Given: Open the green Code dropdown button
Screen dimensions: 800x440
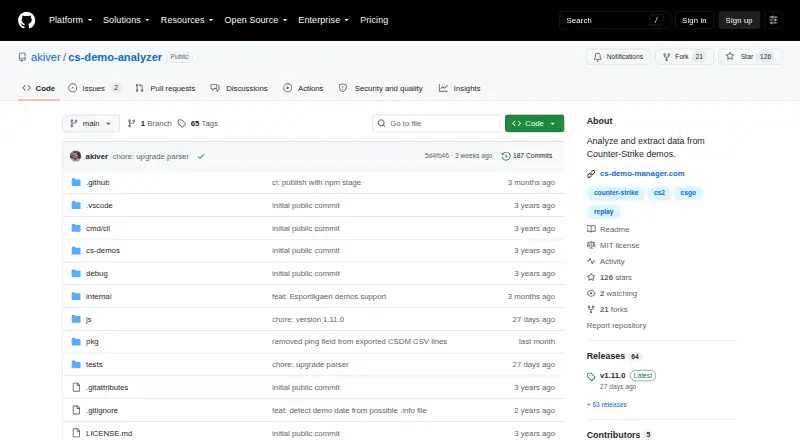Looking at the screenshot, I should [x=534, y=124].
